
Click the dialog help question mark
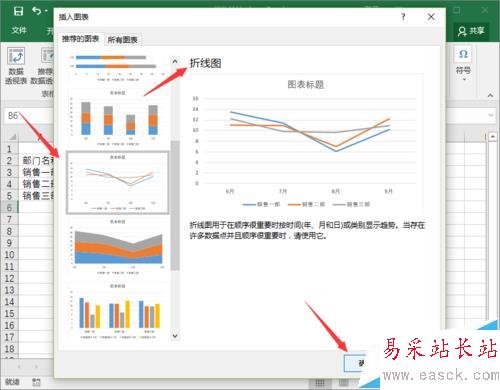[x=403, y=17]
